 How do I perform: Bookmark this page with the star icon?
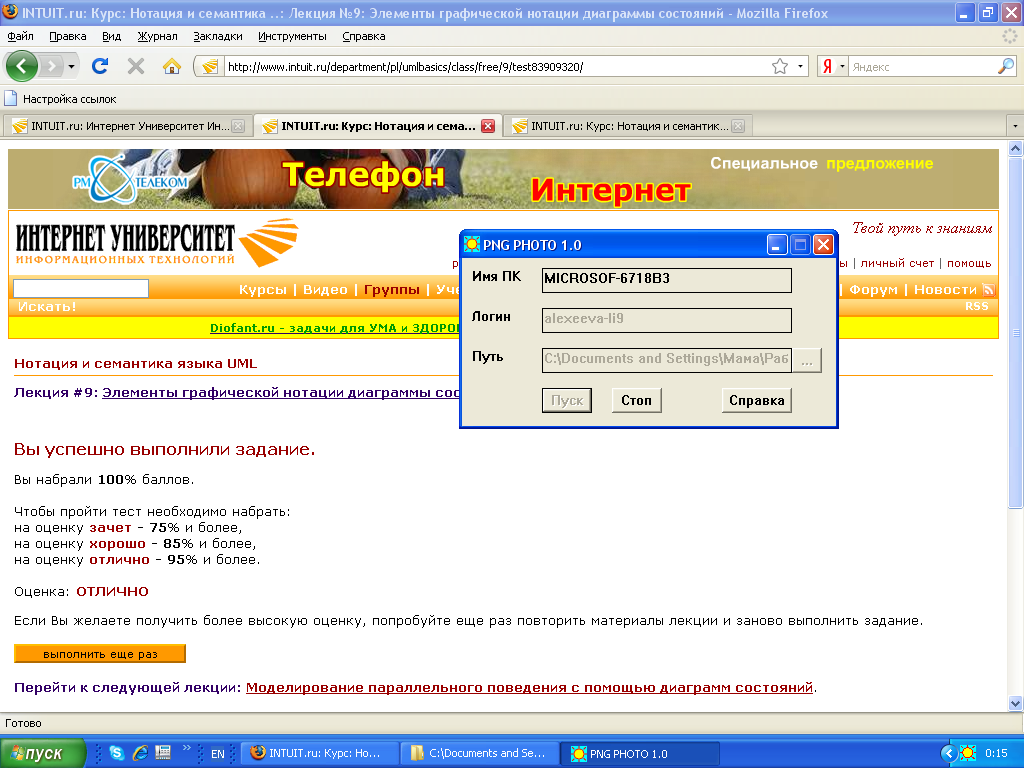780,67
